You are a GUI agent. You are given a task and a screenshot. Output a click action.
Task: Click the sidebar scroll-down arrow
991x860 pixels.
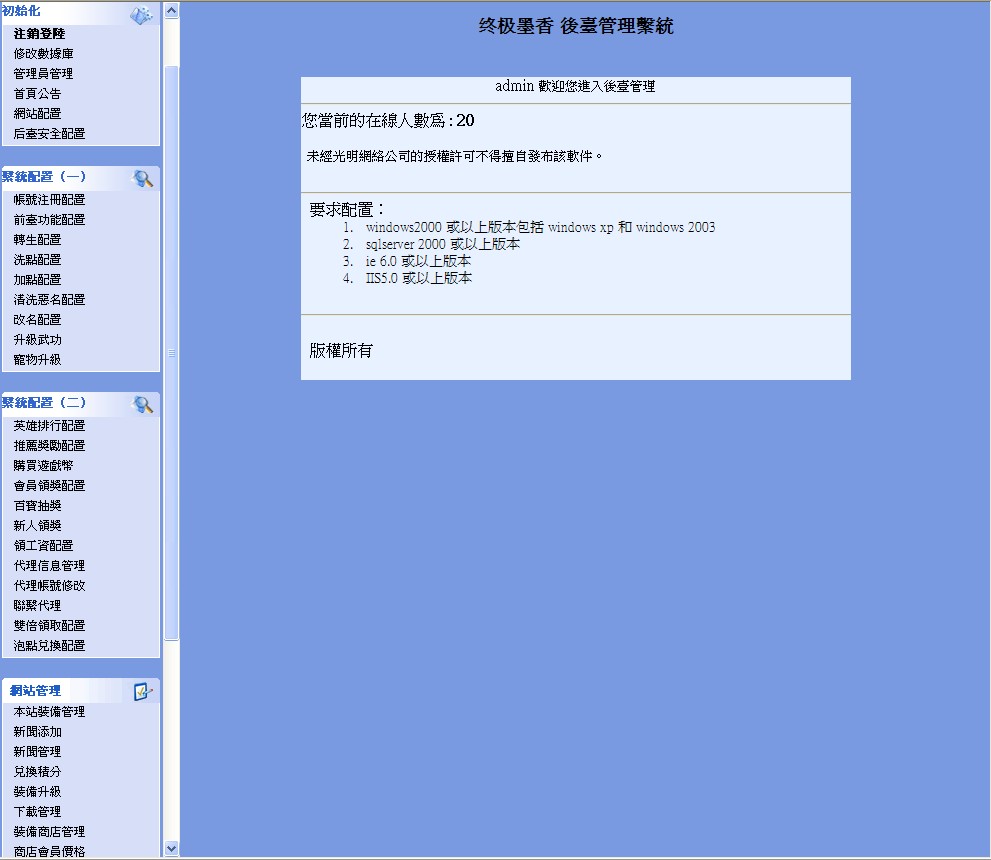click(171, 848)
